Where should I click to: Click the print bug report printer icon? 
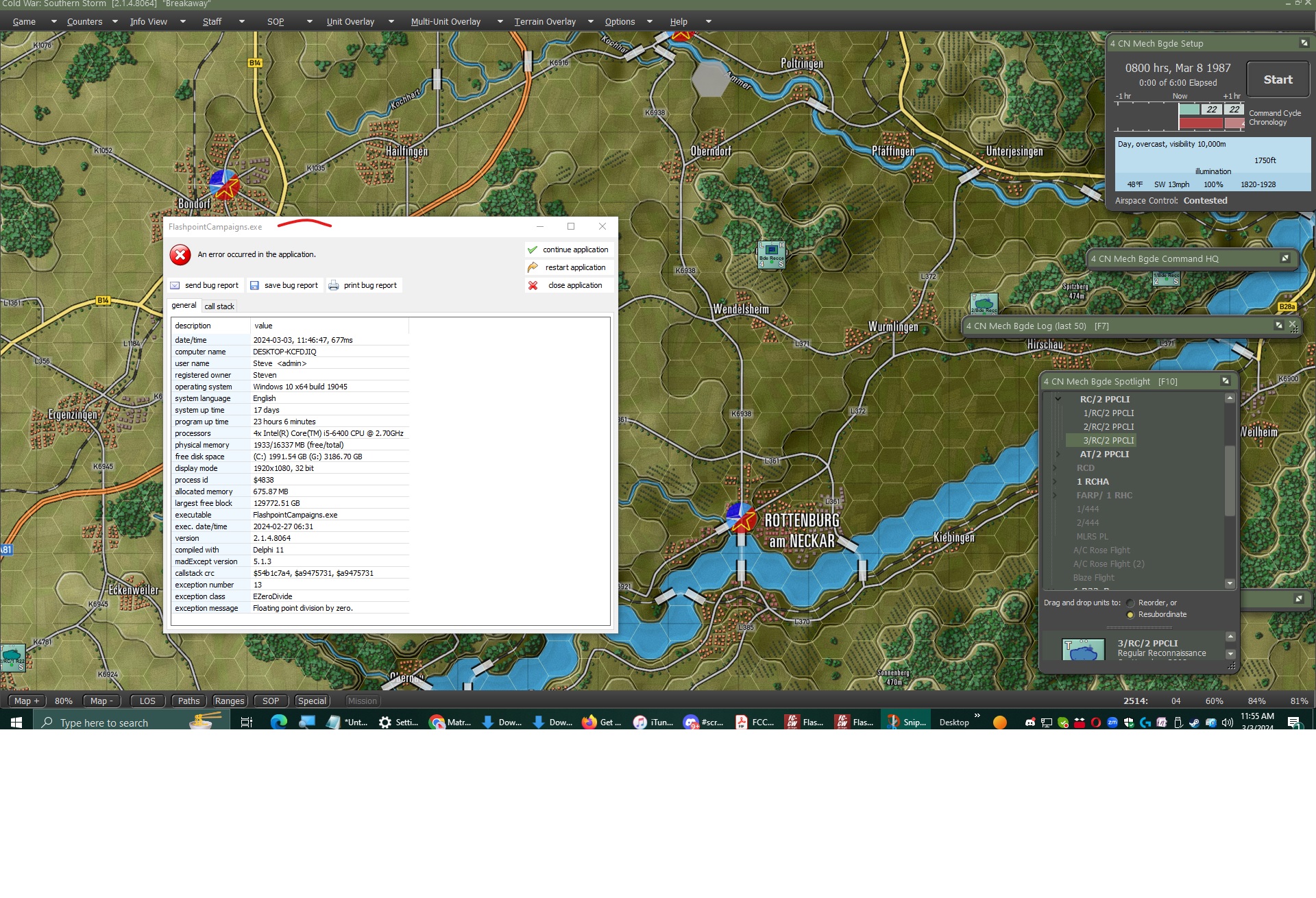[x=333, y=285]
